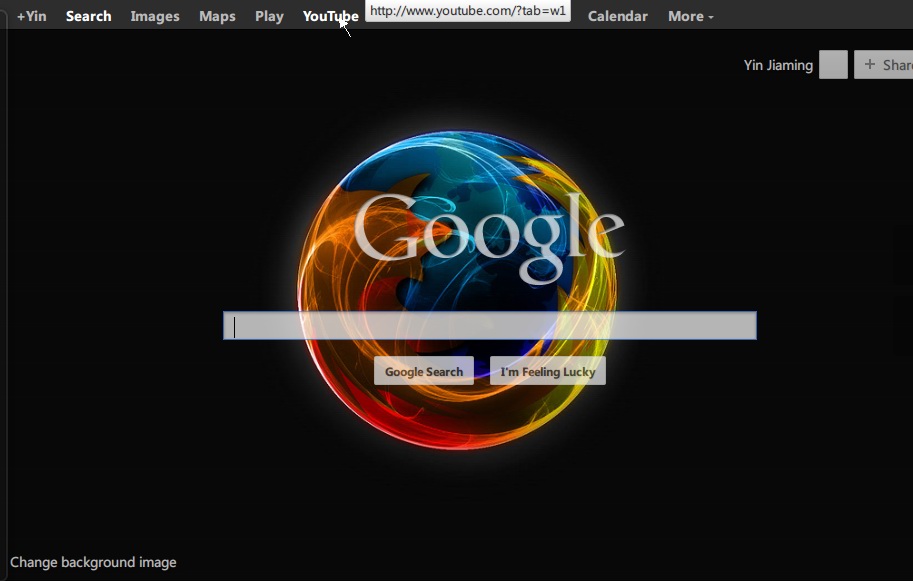Go to Maps in the top bar

pyautogui.click(x=217, y=16)
